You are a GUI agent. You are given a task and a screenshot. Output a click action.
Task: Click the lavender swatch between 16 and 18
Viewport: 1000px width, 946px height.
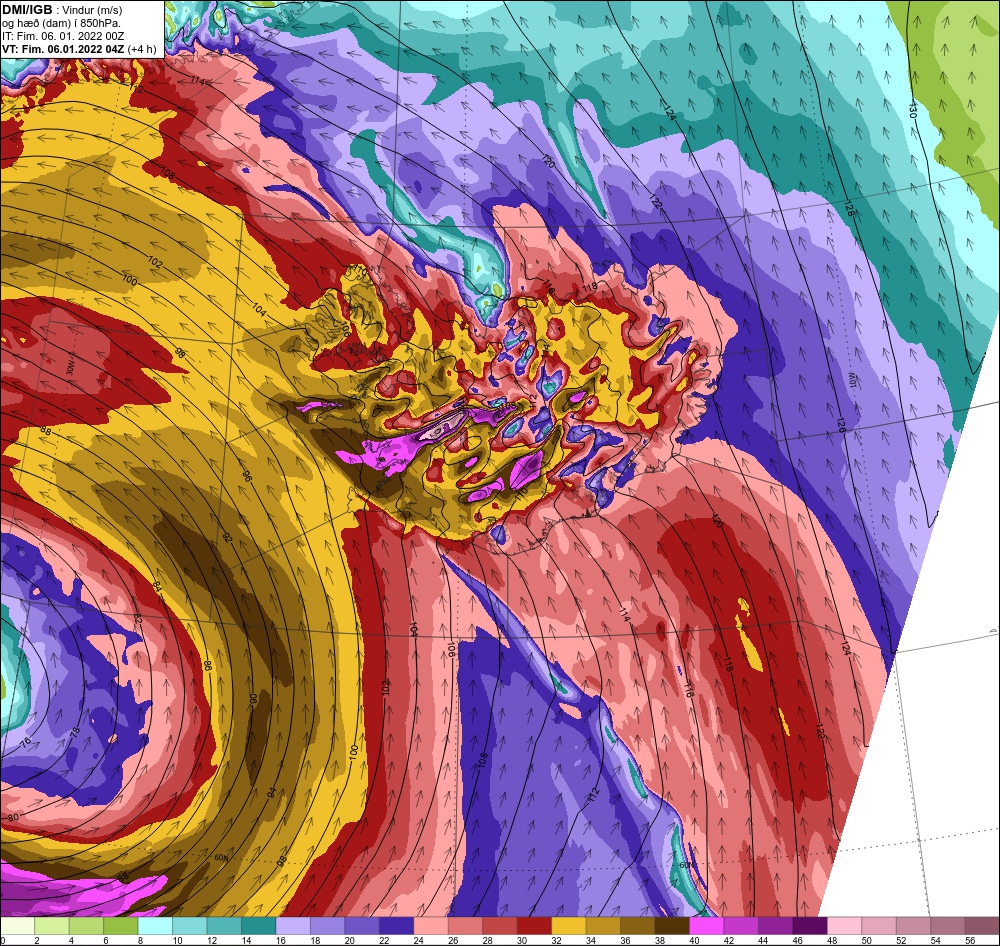[x=293, y=926]
